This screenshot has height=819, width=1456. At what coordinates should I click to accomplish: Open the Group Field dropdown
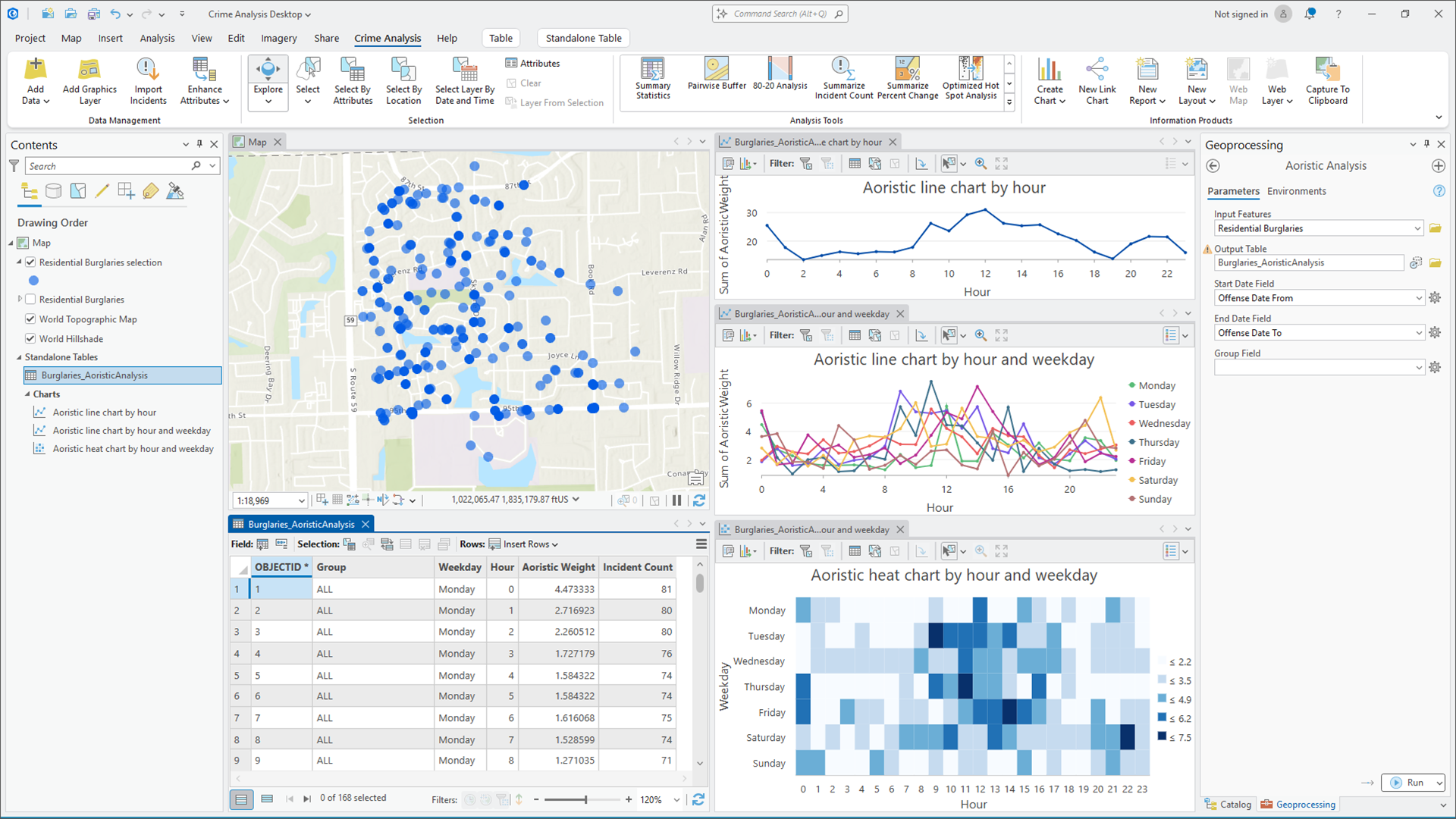pos(1418,368)
